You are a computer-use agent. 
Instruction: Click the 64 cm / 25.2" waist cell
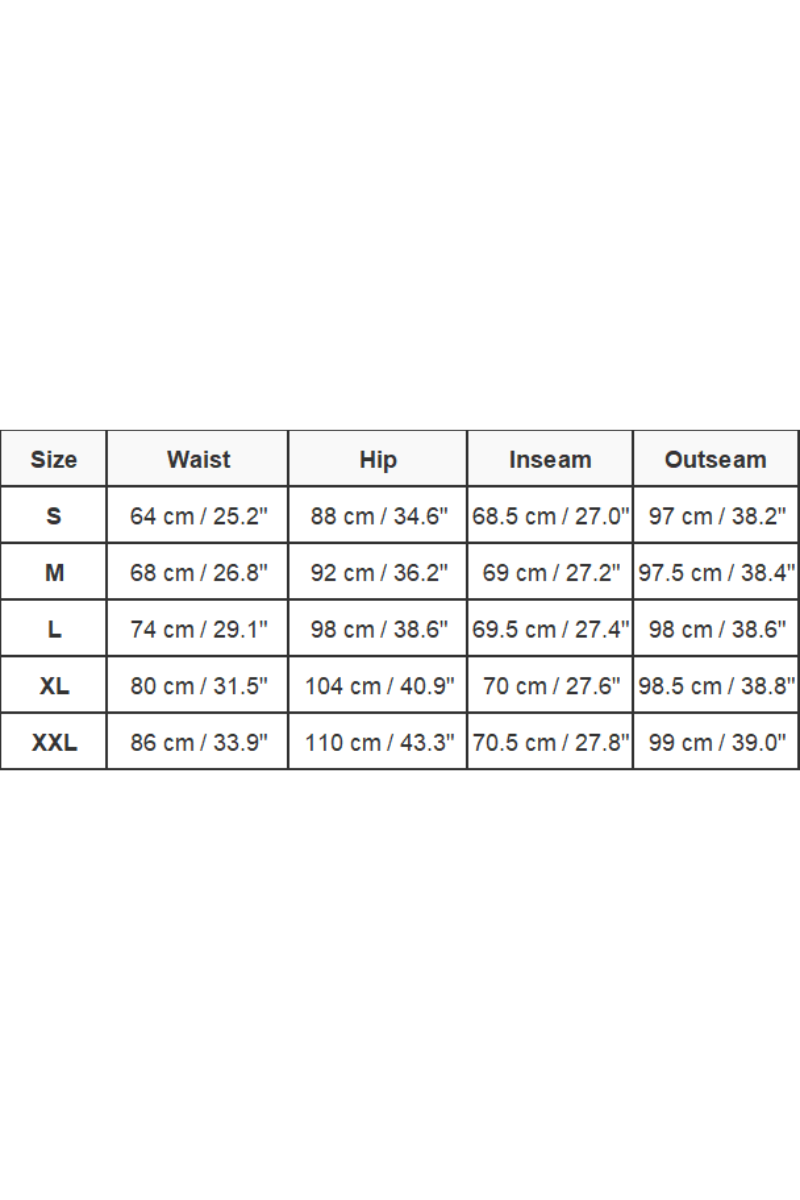[198, 516]
